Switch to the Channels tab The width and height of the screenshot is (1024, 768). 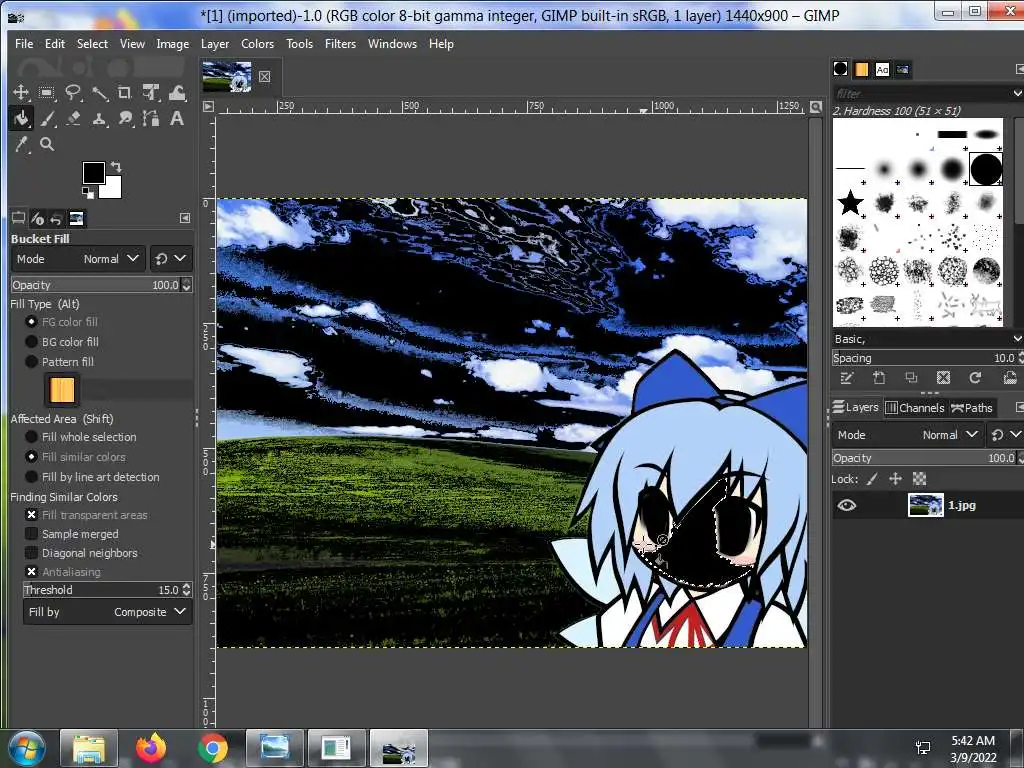tap(915, 408)
